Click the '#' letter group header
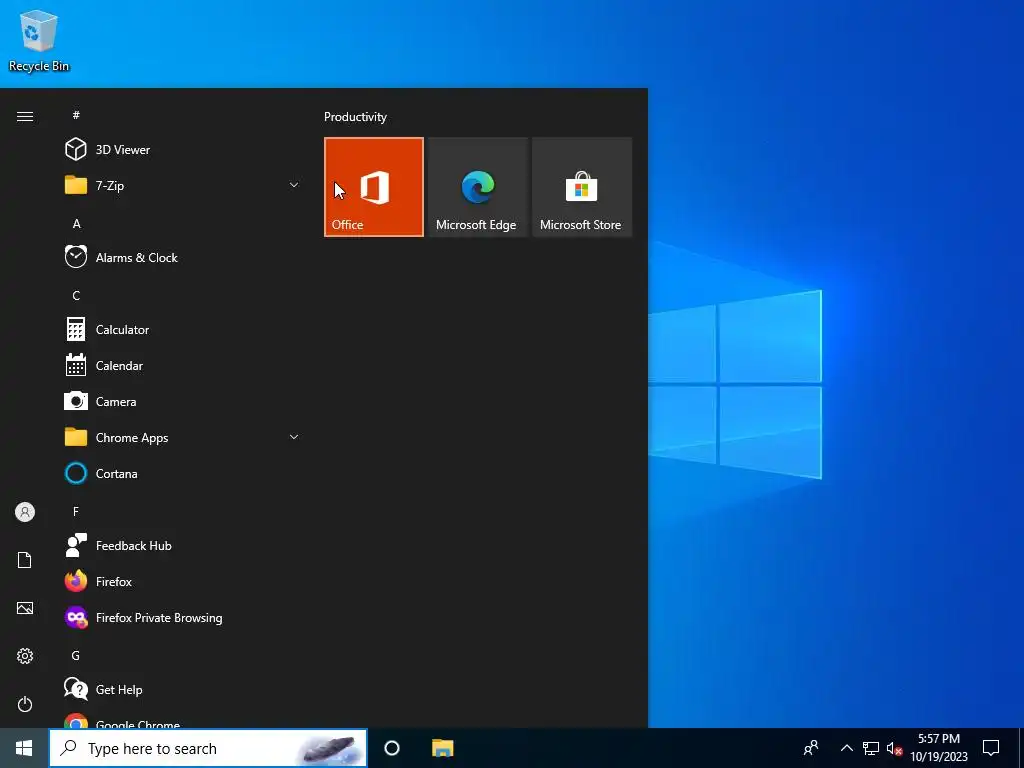The width and height of the screenshot is (1024, 768). [76, 115]
